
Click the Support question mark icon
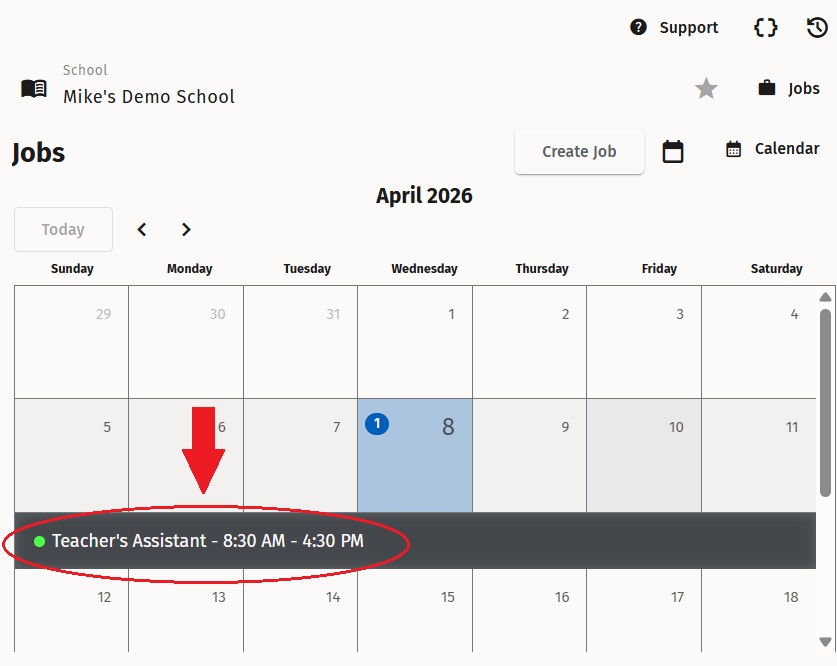tap(638, 27)
